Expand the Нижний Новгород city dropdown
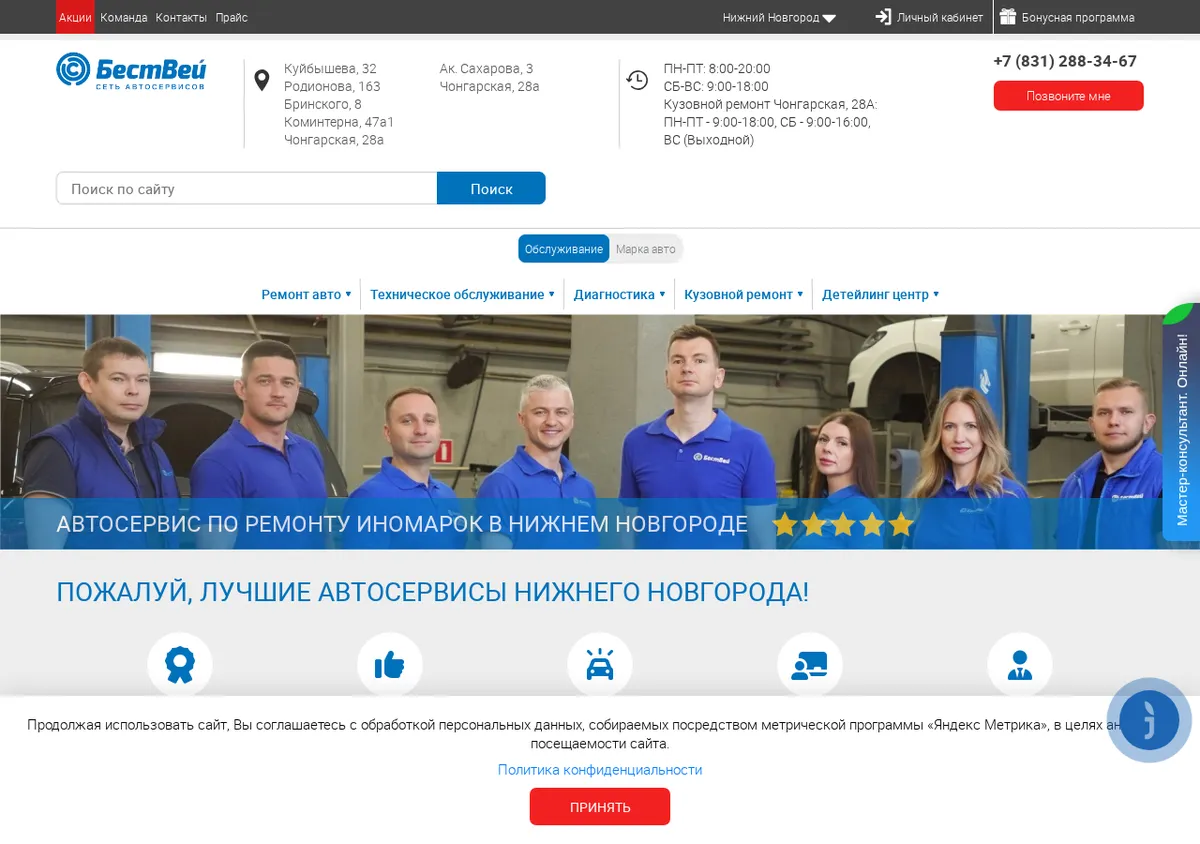Viewport: 1200px width, 844px height. (779, 18)
